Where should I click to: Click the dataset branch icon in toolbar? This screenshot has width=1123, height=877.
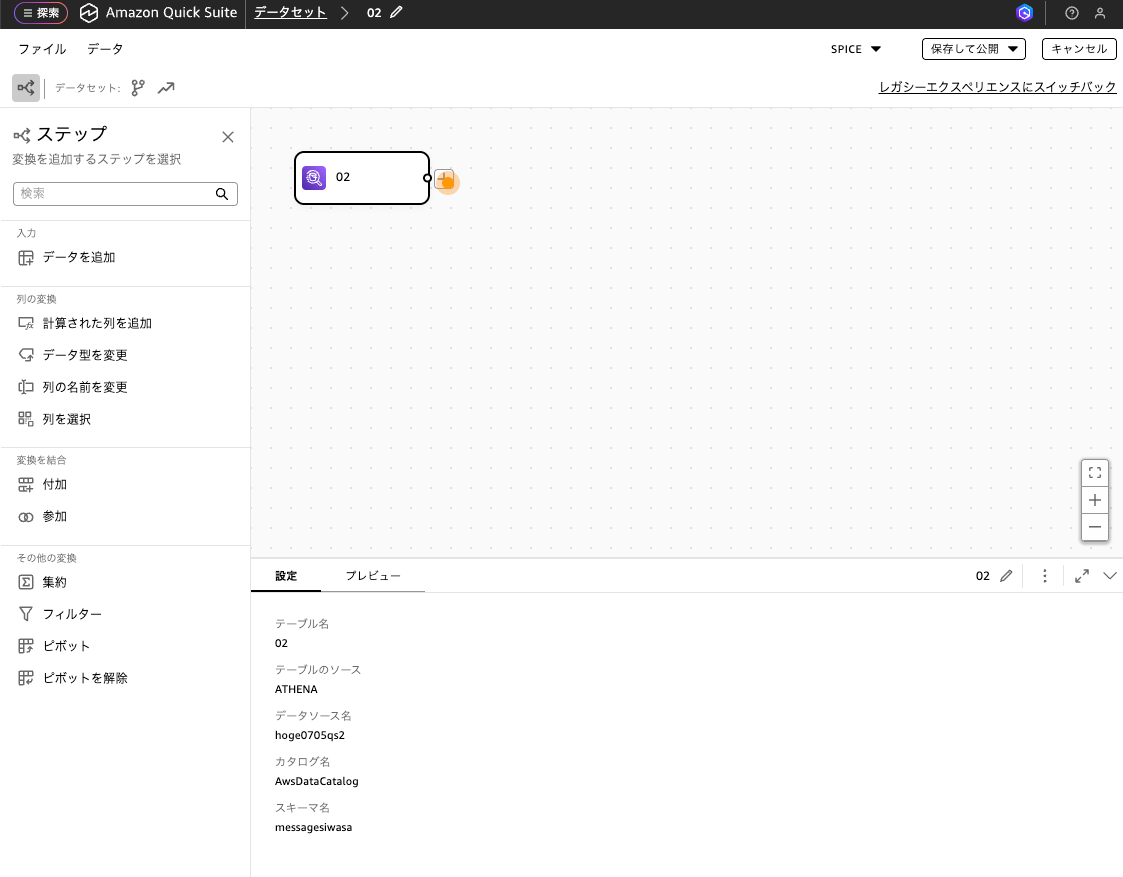[x=138, y=88]
